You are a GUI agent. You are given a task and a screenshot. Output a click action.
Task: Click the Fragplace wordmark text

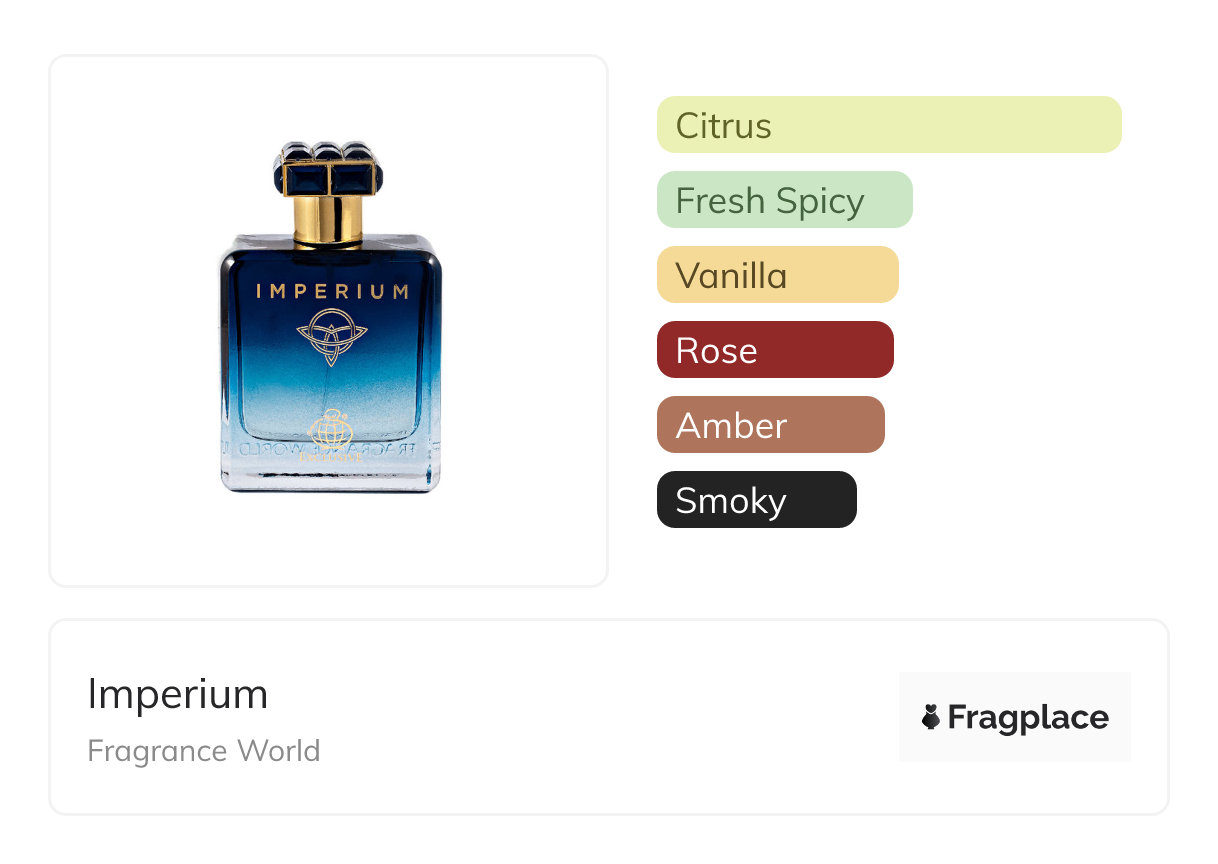(x=1028, y=718)
